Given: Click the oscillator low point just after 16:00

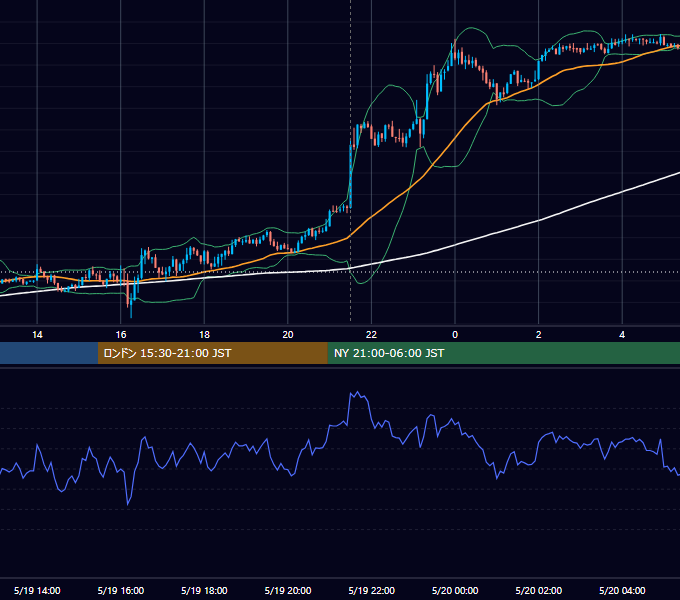Looking at the screenshot, I should click(128, 504).
